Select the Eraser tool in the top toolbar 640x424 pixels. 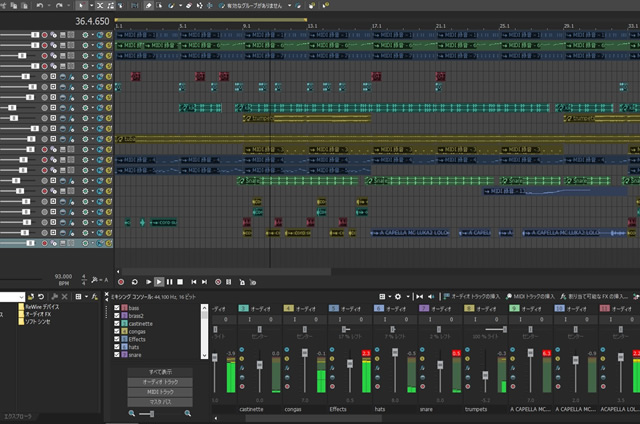point(189,5)
